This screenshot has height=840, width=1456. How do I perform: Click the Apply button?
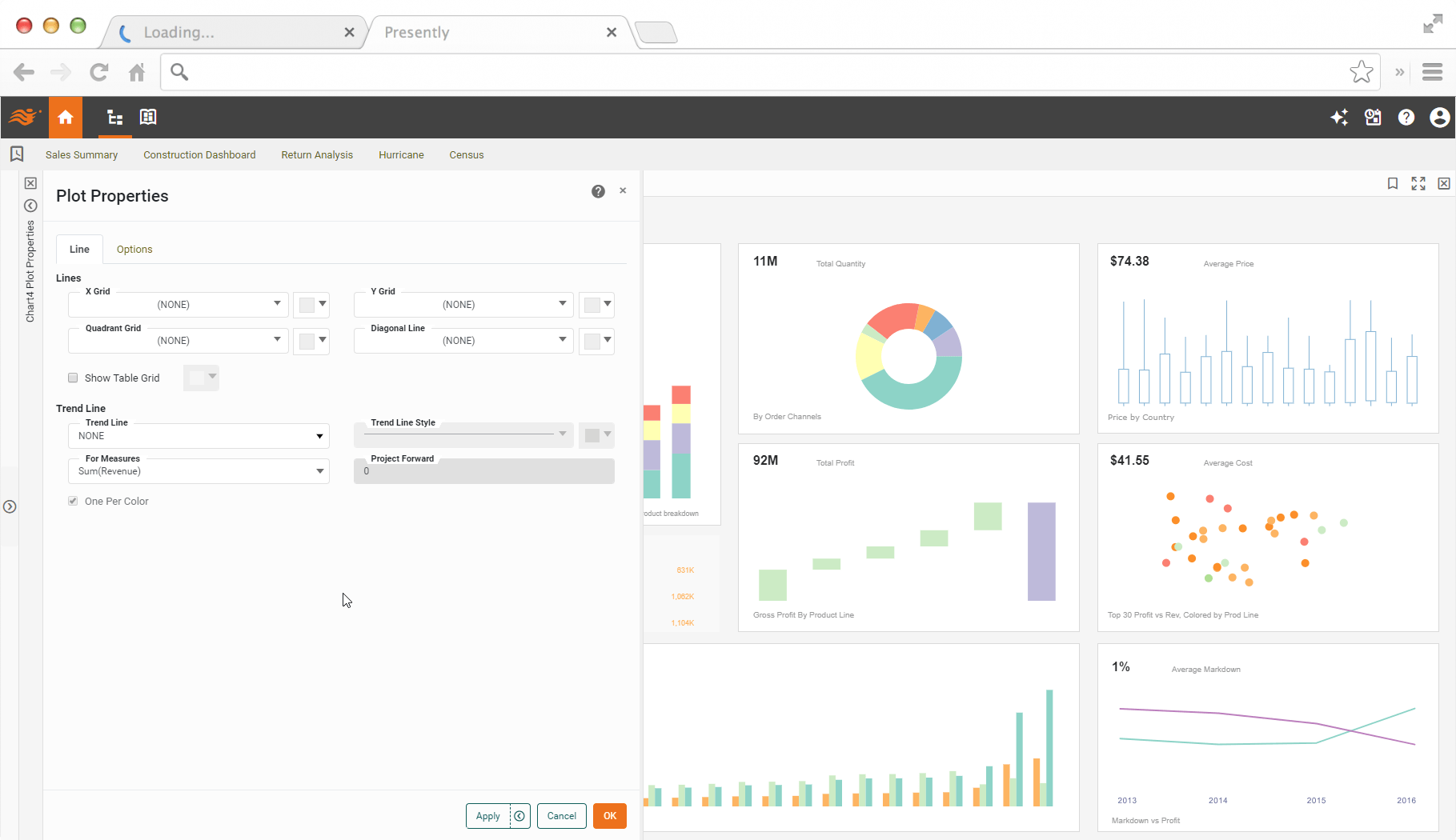click(488, 816)
